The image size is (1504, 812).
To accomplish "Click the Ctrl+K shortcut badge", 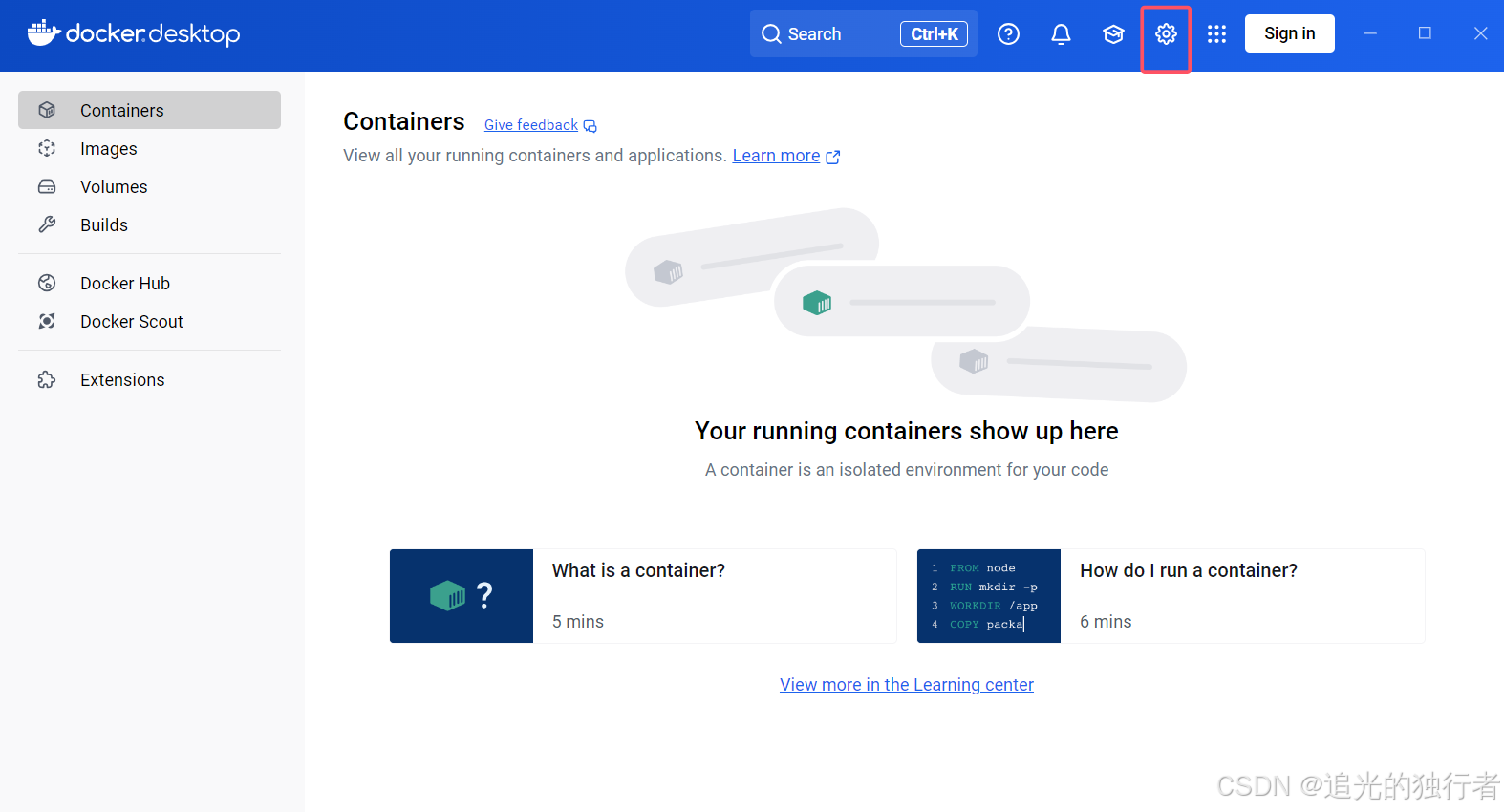I will click(x=934, y=34).
